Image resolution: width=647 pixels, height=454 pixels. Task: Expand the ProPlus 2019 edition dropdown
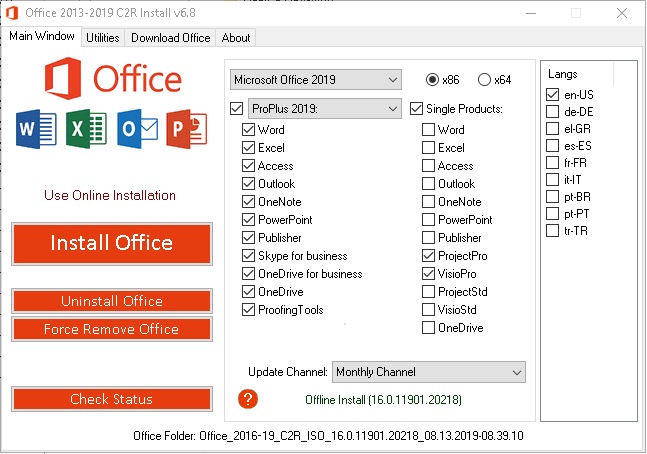click(324, 109)
